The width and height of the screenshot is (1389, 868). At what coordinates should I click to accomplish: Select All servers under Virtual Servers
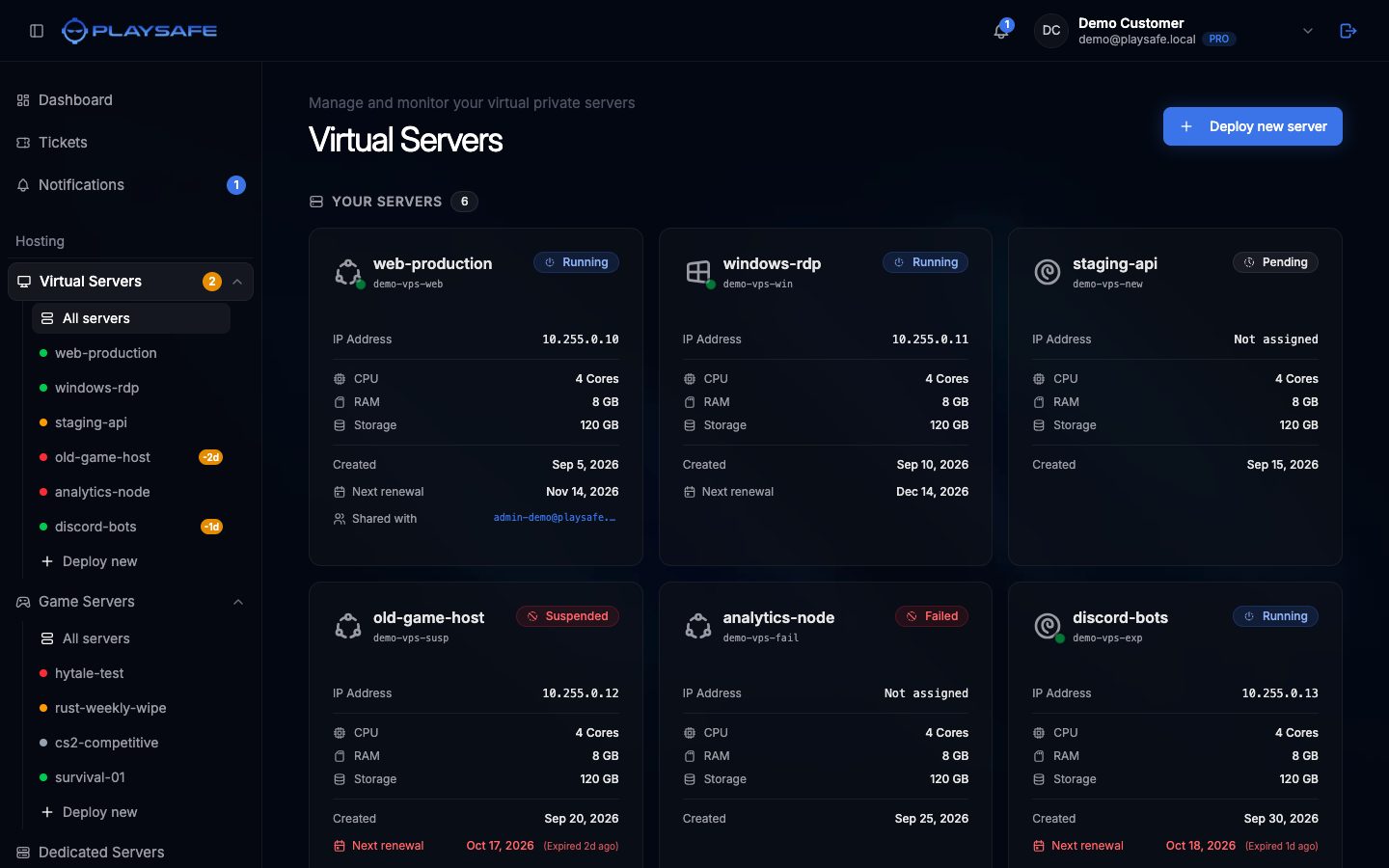click(131, 318)
